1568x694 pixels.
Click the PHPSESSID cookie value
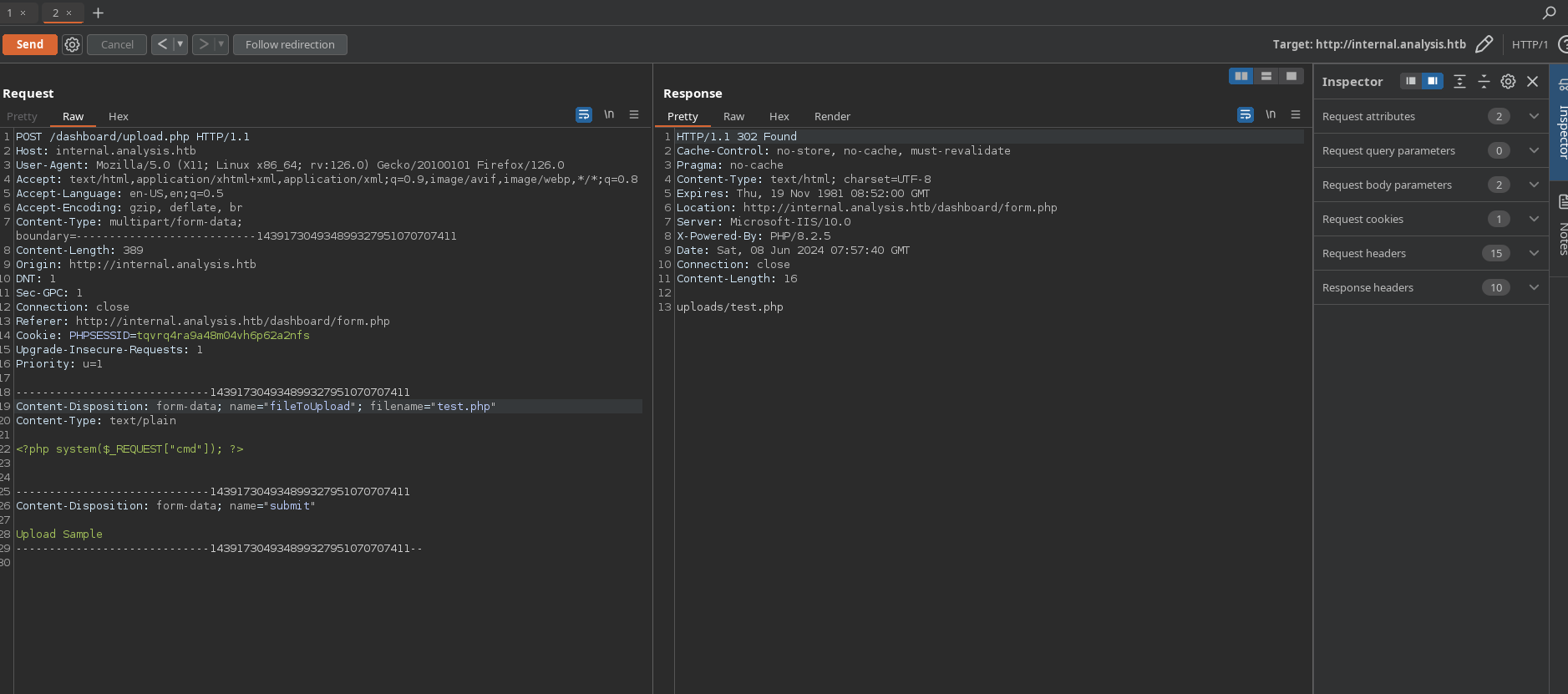pos(222,335)
